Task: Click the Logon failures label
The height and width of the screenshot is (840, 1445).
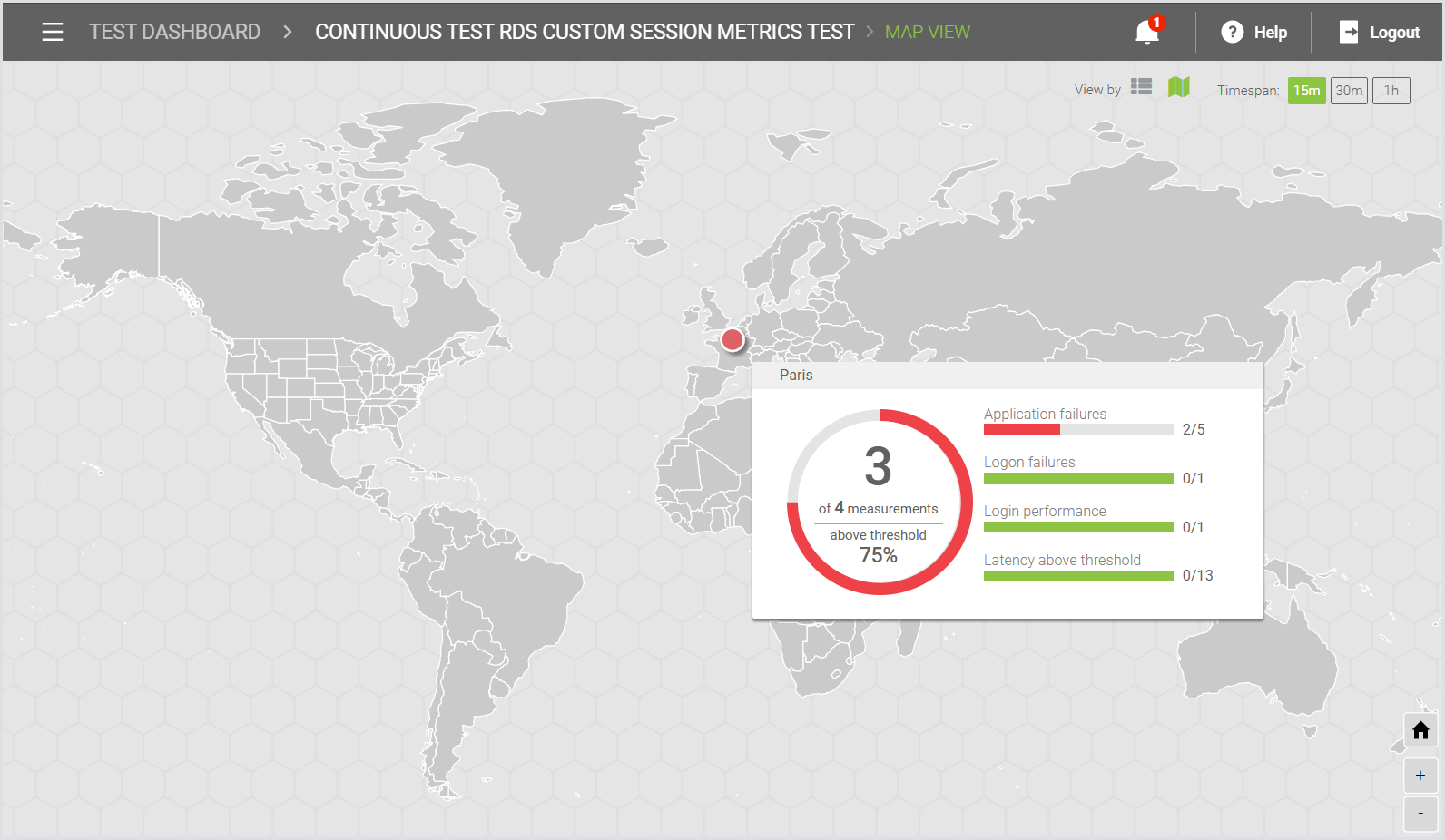Action: 1029,462
